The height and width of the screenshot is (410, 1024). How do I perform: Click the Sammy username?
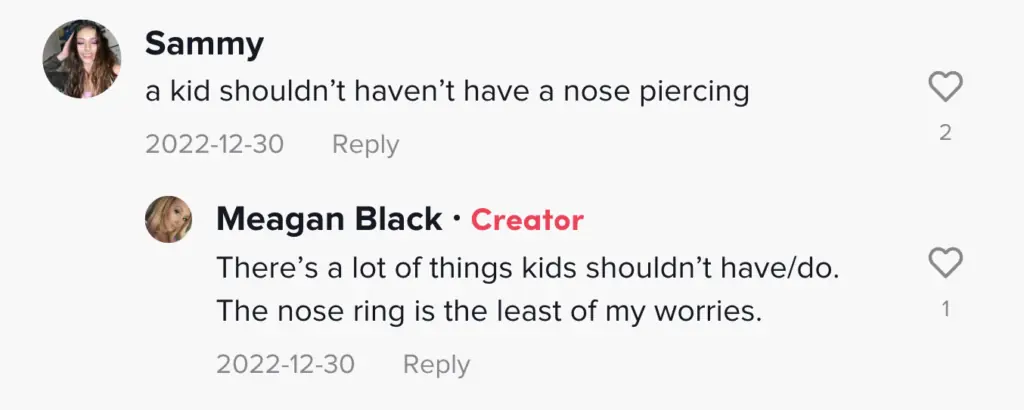(x=204, y=44)
